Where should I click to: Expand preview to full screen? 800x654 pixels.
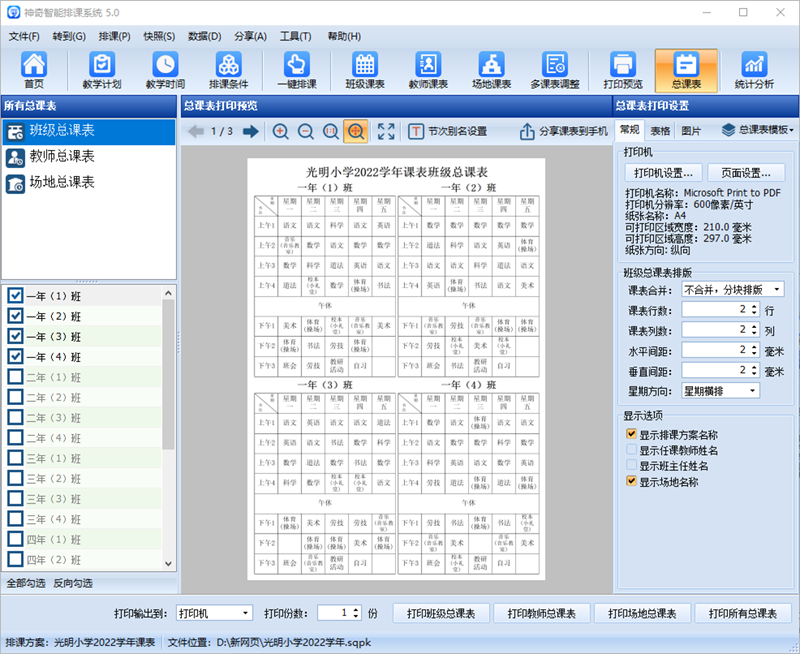point(386,132)
